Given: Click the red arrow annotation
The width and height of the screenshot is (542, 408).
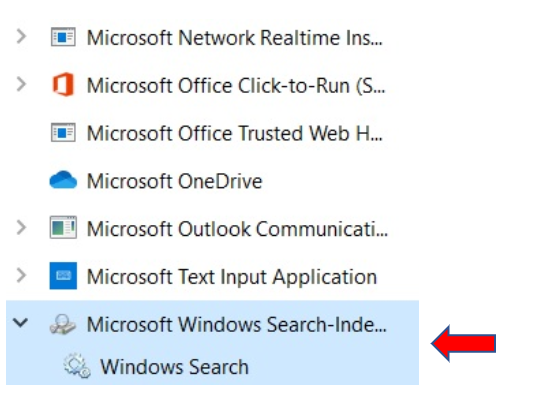Looking at the screenshot, I should 464,343.
